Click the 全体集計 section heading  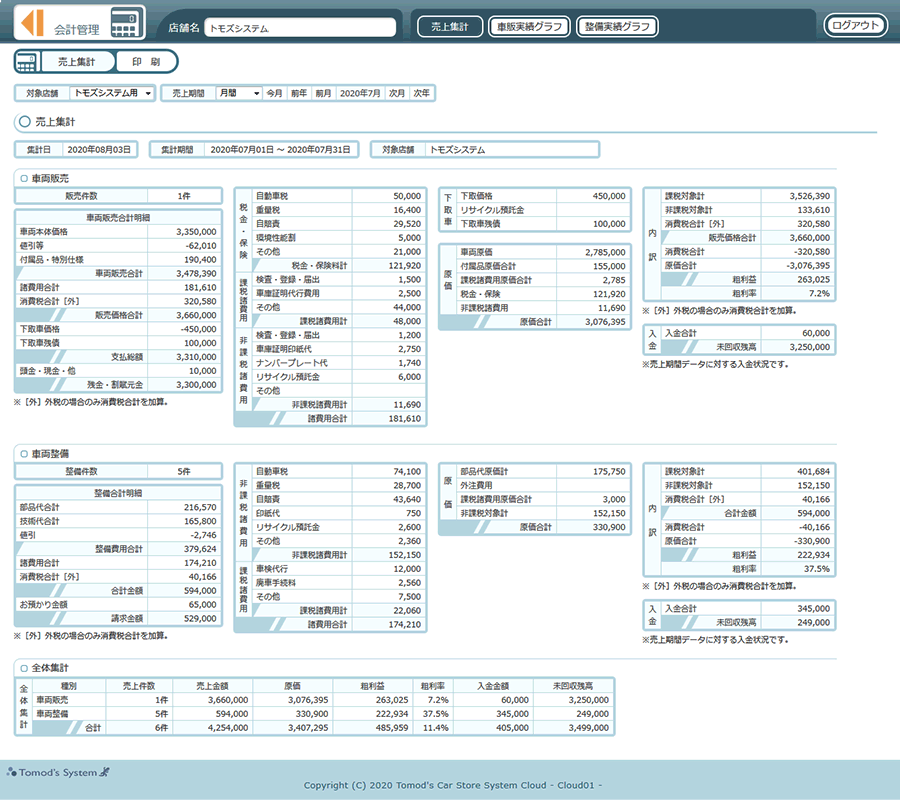pyautogui.click(x=50, y=668)
